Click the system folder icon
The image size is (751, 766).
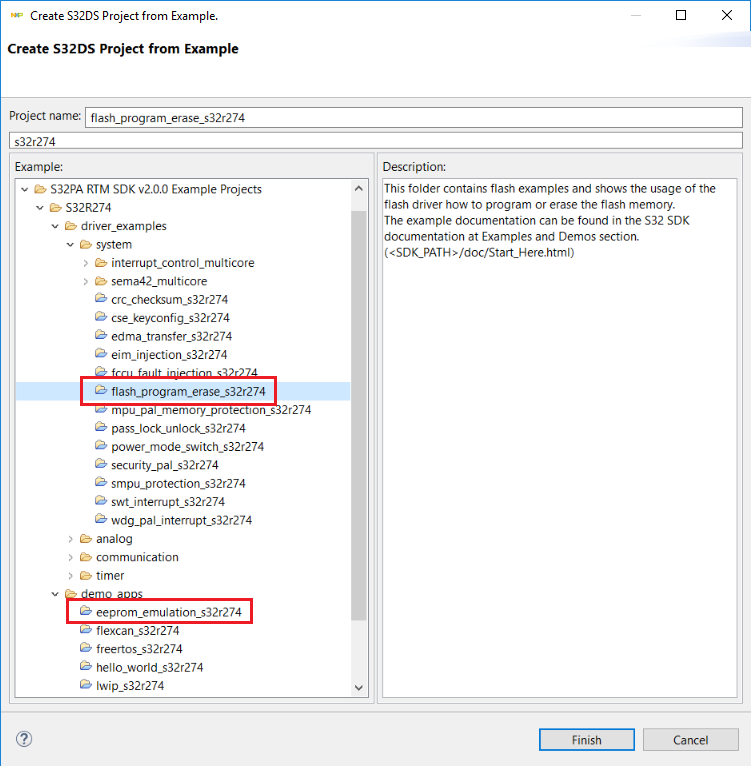[86, 244]
